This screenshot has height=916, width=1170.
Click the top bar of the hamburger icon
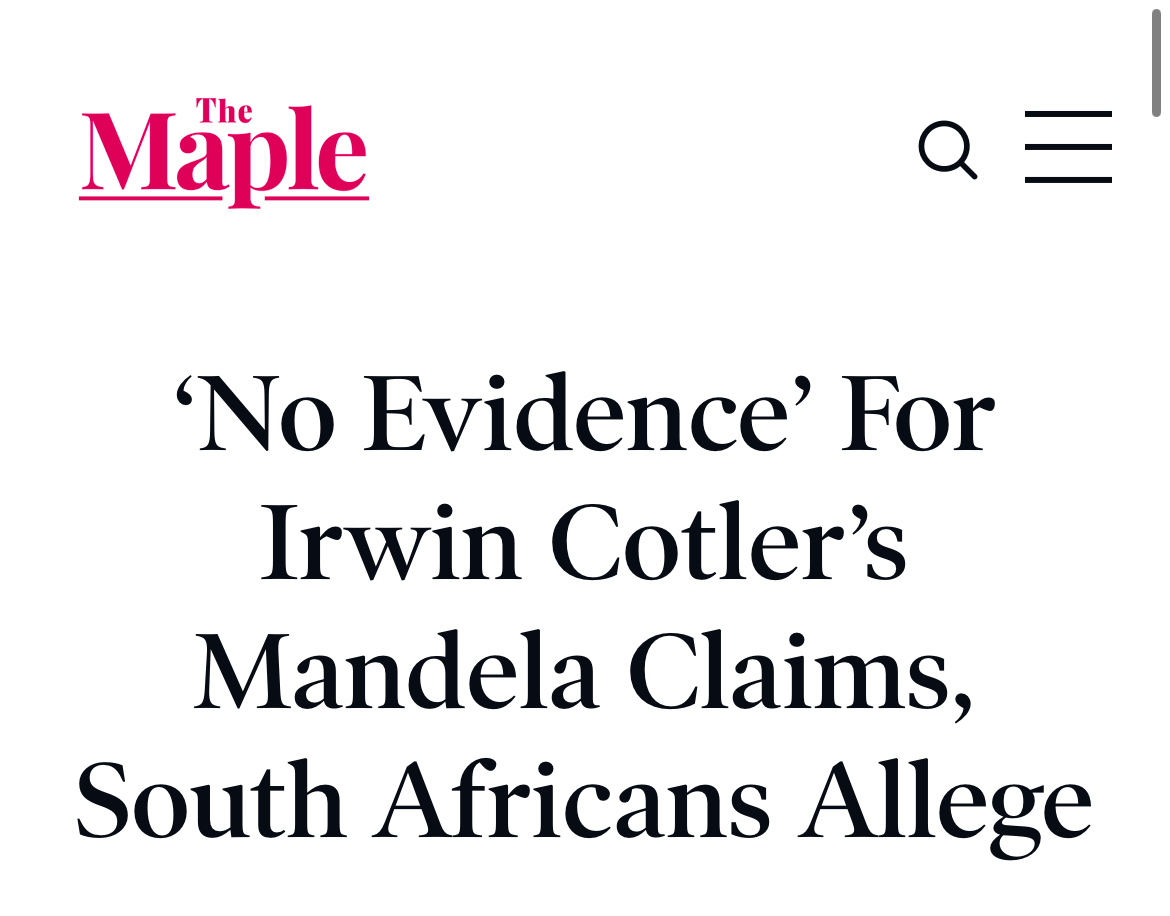pos(1068,116)
